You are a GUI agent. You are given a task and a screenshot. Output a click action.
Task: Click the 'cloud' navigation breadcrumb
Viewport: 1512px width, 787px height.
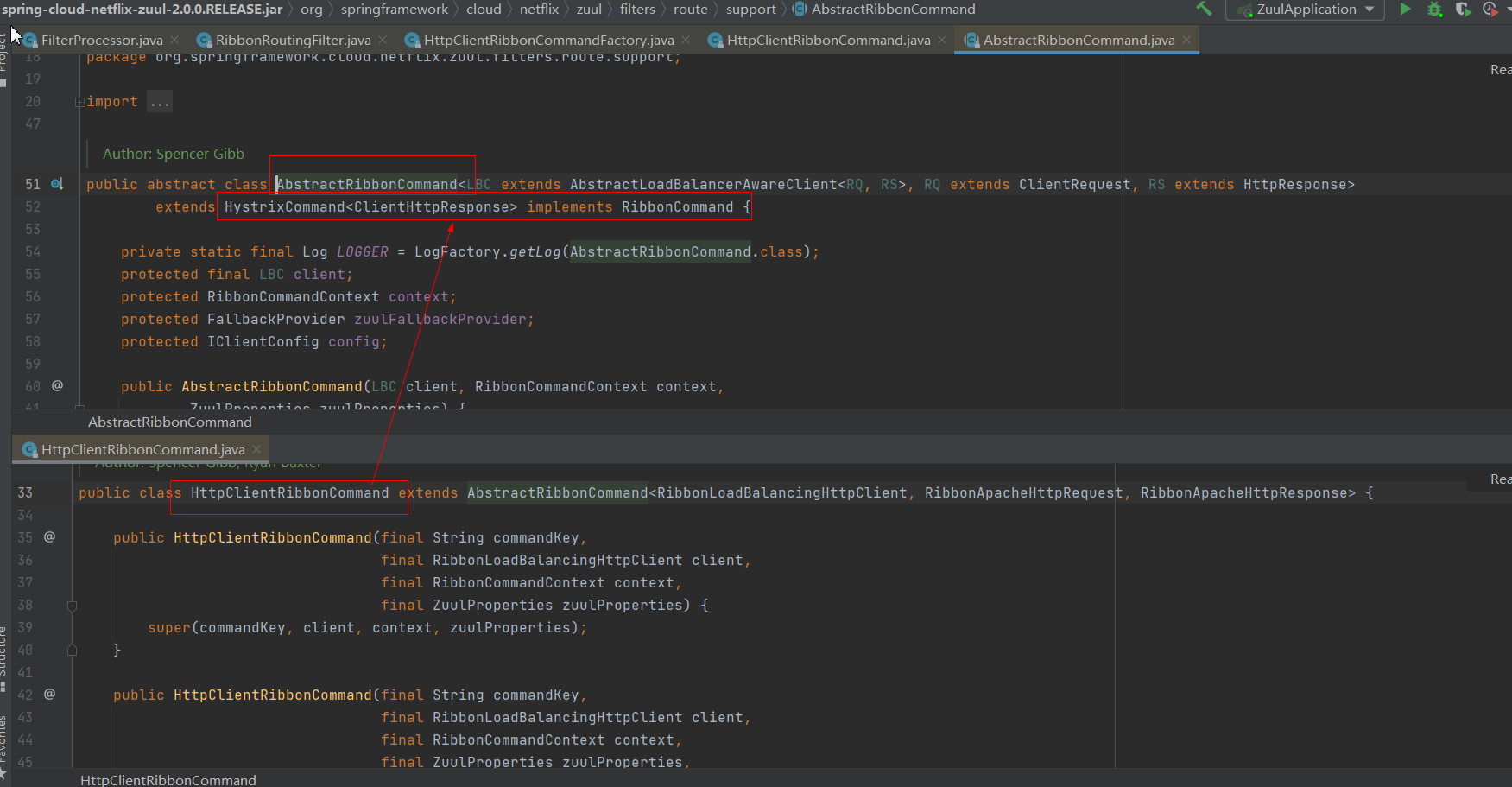click(484, 10)
